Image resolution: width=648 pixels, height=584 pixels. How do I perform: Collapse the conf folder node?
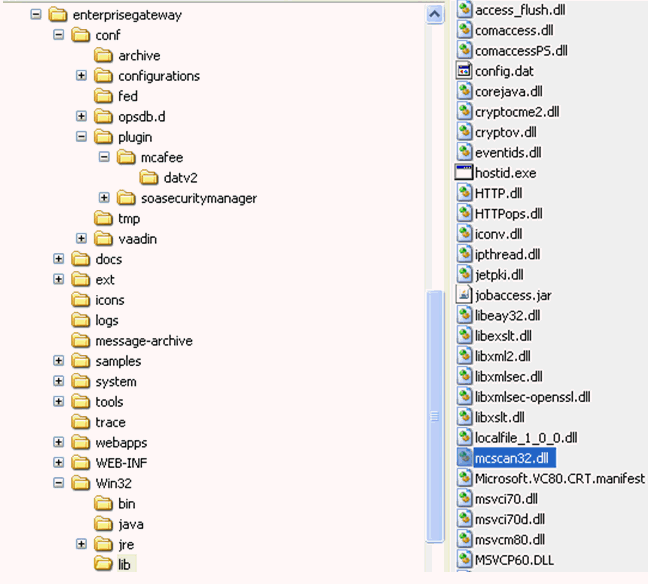tap(59, 35)
